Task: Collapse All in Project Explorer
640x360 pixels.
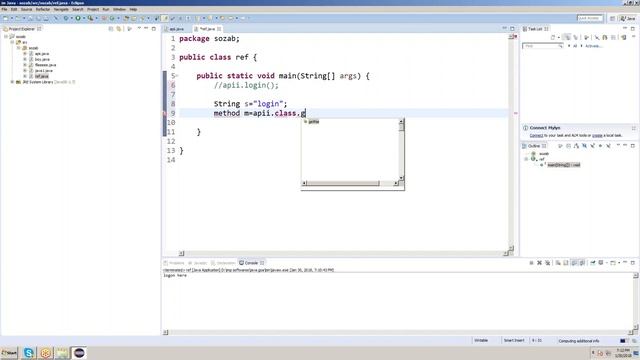Action: [111, 29]
